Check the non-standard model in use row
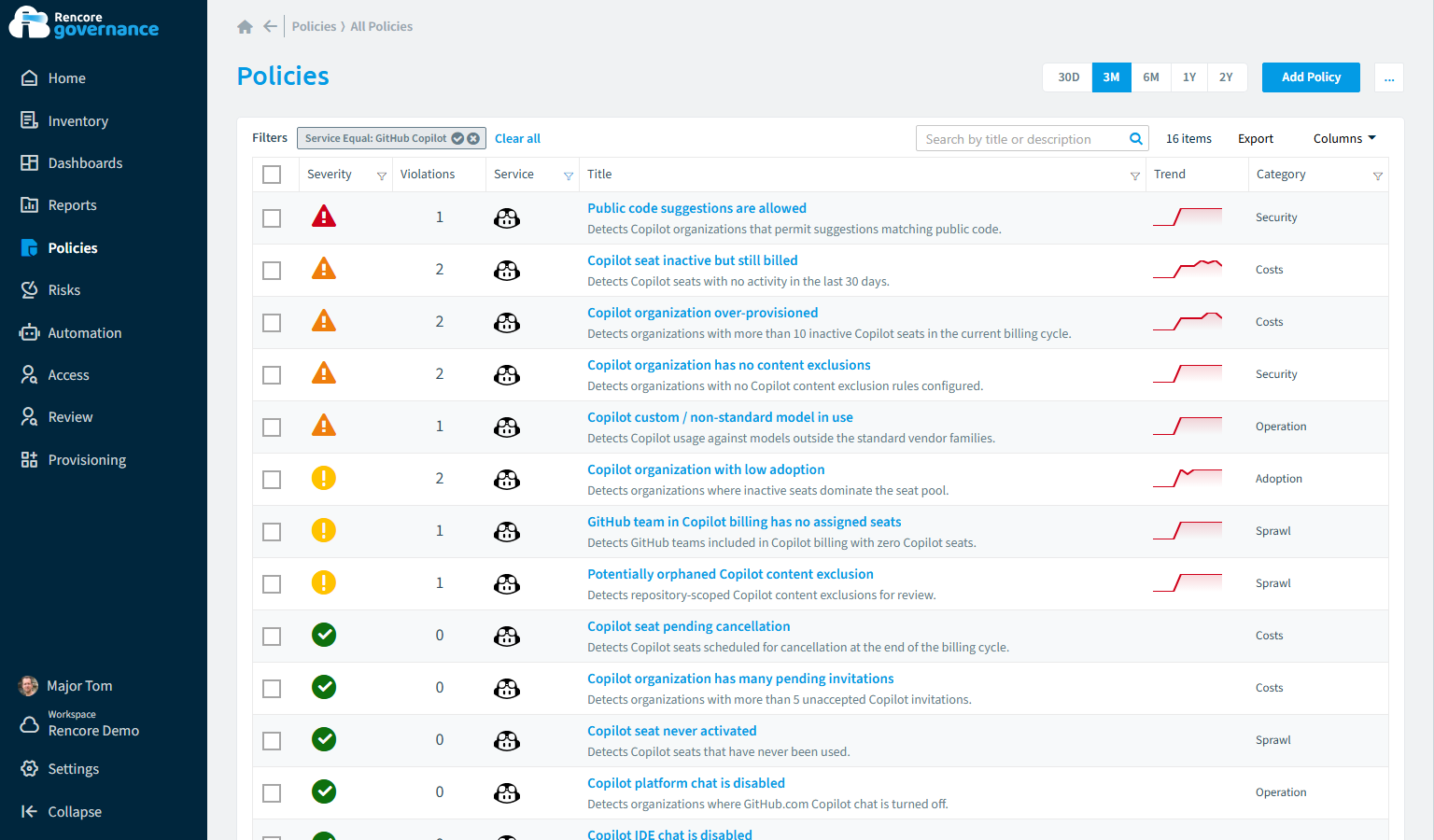Viewport: 1434px width, 840px height. point(272,427)
